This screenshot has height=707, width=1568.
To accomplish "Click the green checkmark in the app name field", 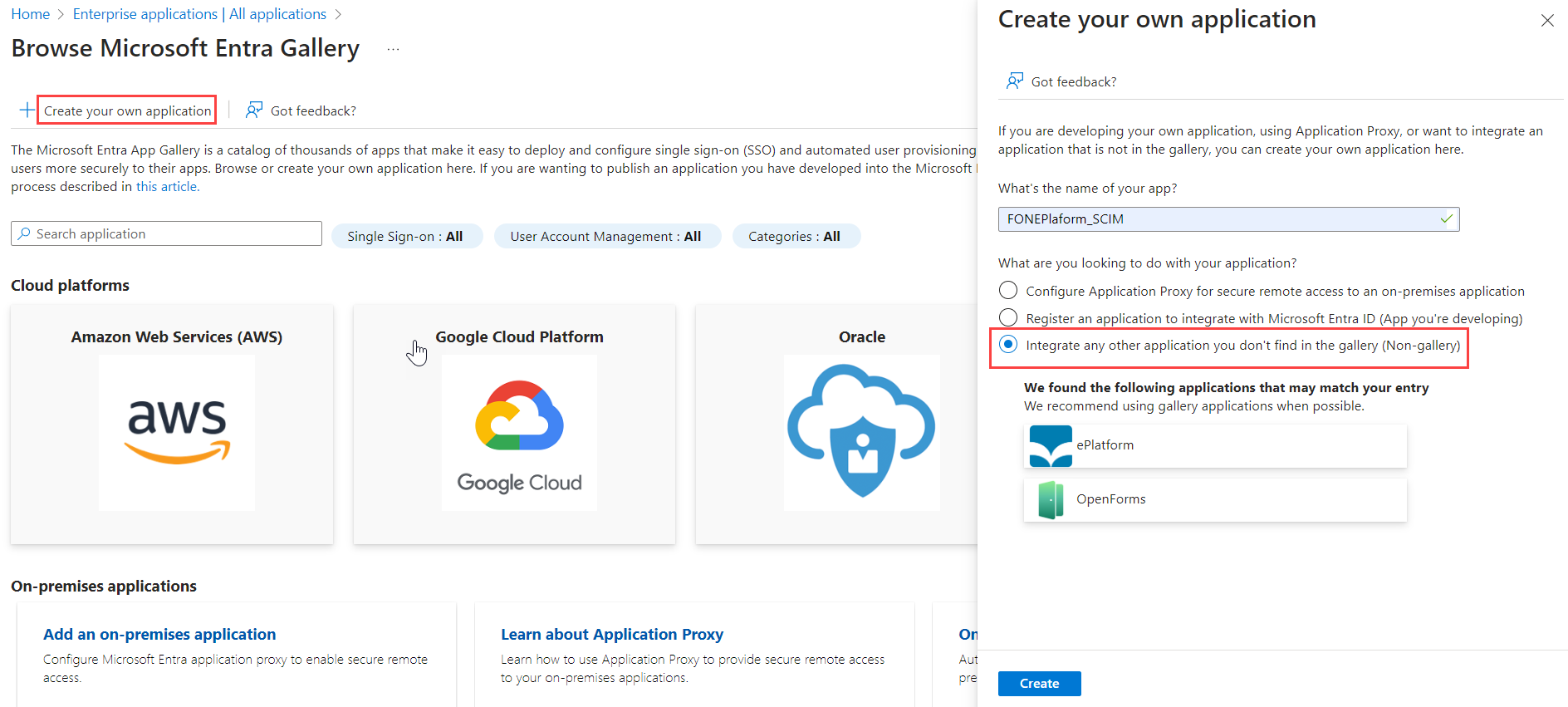I will tap(1447, 218).
